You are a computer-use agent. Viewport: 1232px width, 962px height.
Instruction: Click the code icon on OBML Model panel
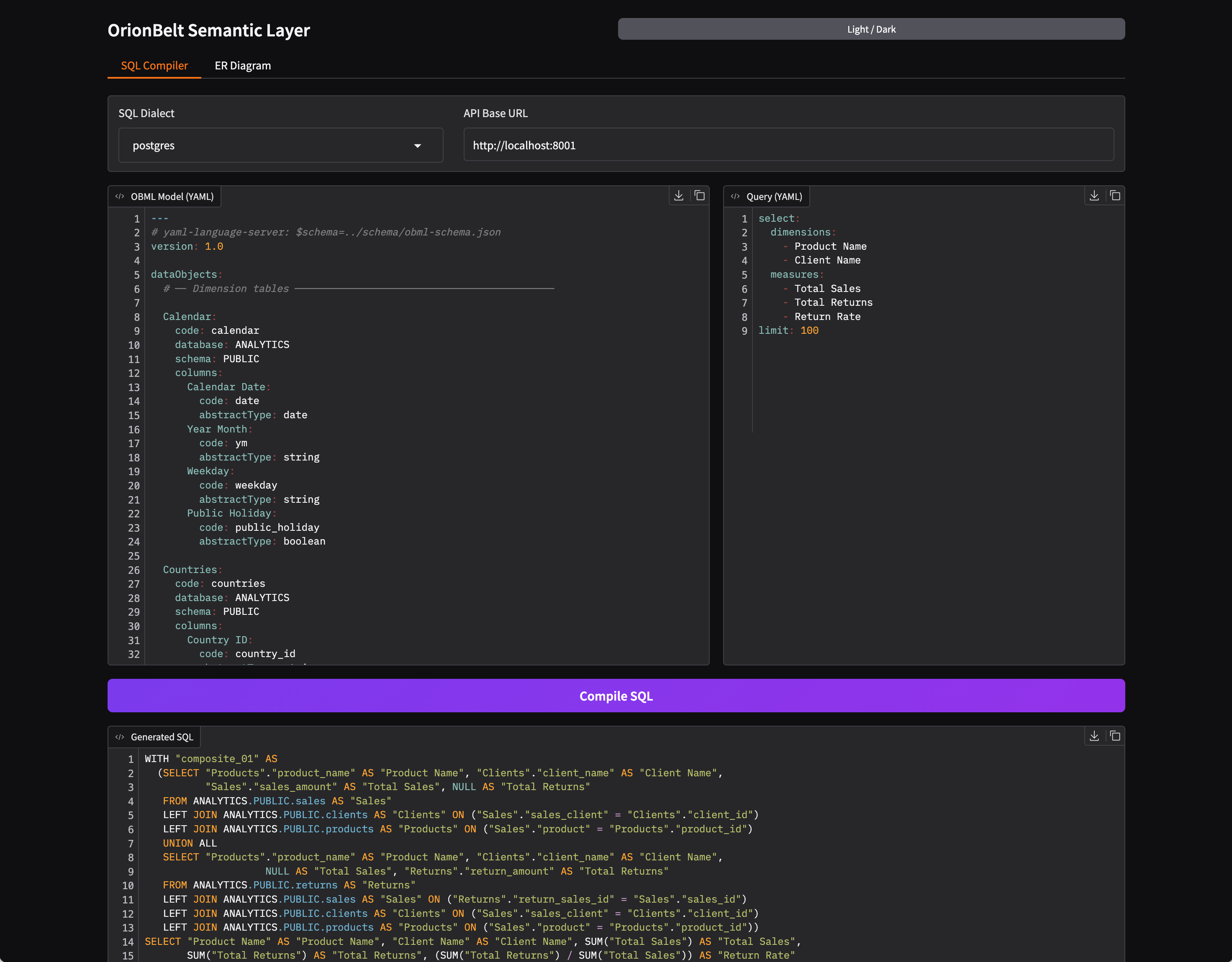(120, 196)
